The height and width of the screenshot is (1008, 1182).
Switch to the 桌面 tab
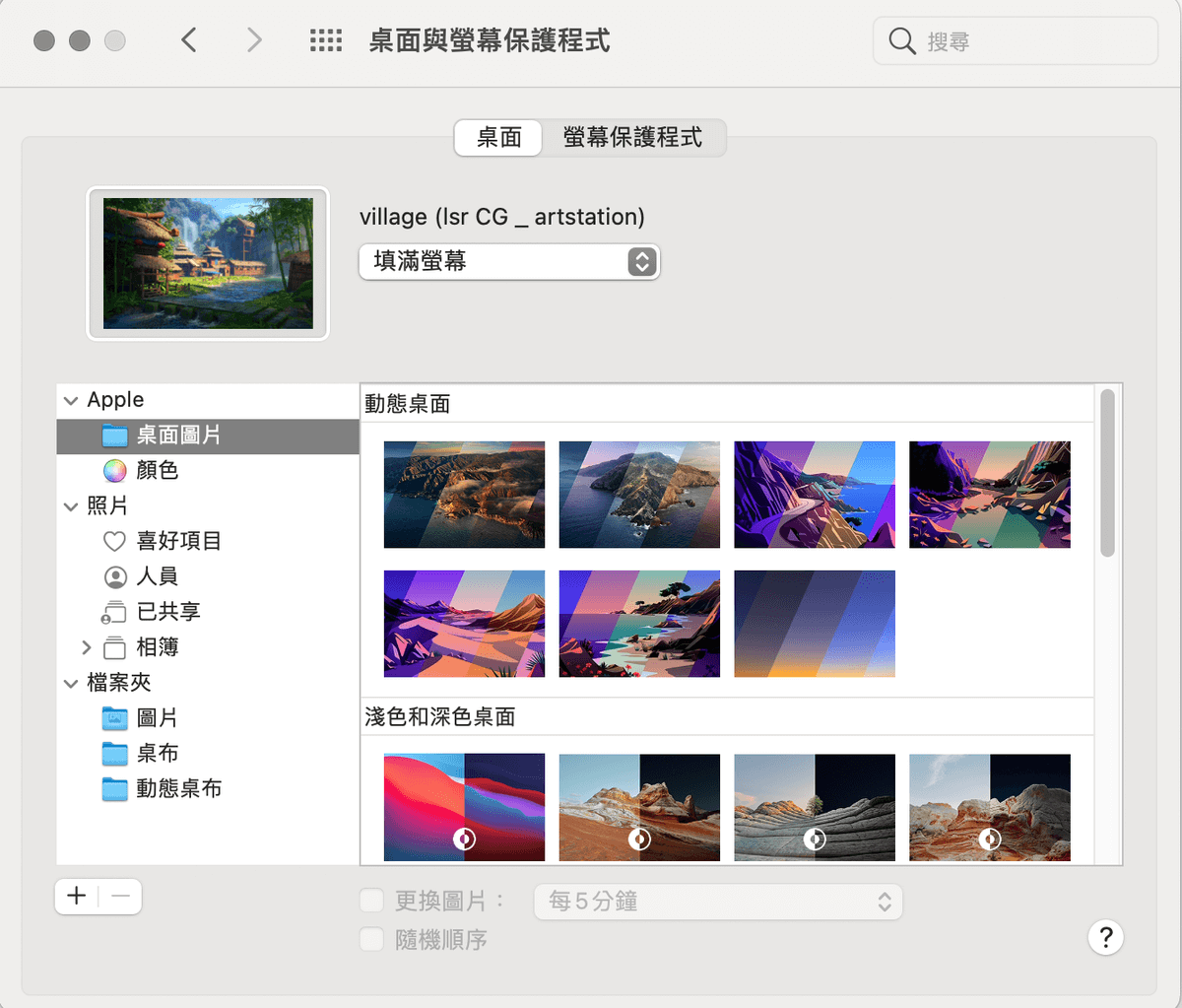coord(498,138)
